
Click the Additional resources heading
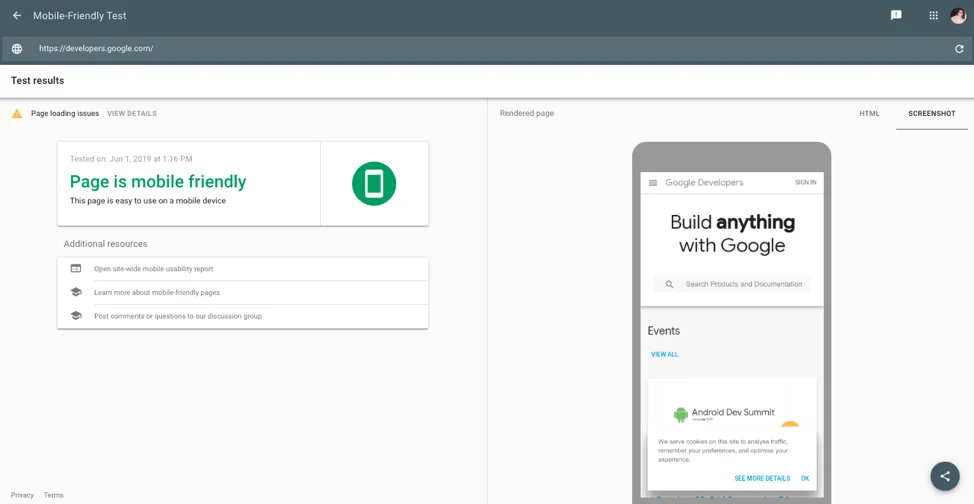[x=105, y=244]
